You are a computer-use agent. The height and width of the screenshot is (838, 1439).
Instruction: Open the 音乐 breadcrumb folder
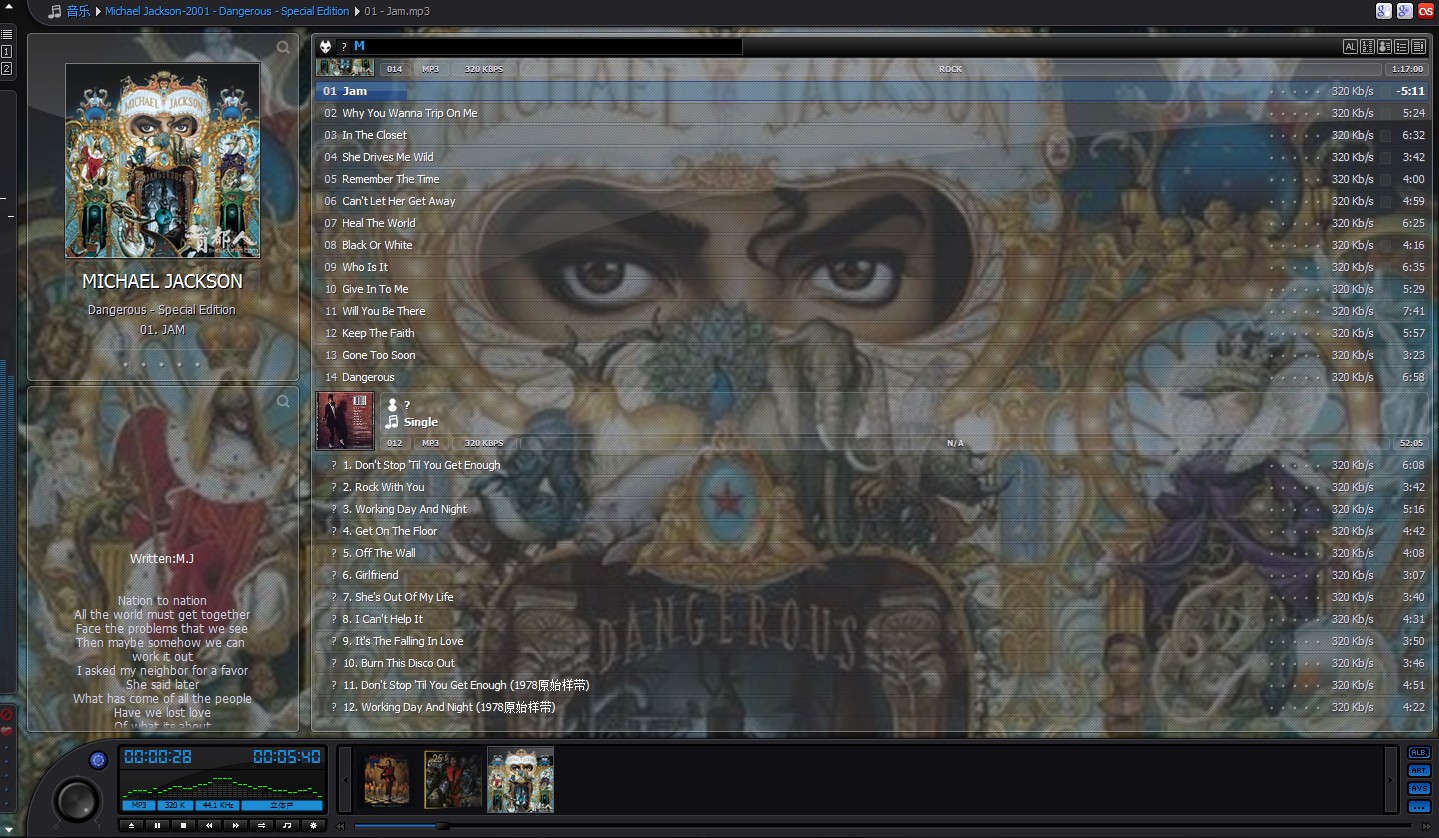[78, 12]
